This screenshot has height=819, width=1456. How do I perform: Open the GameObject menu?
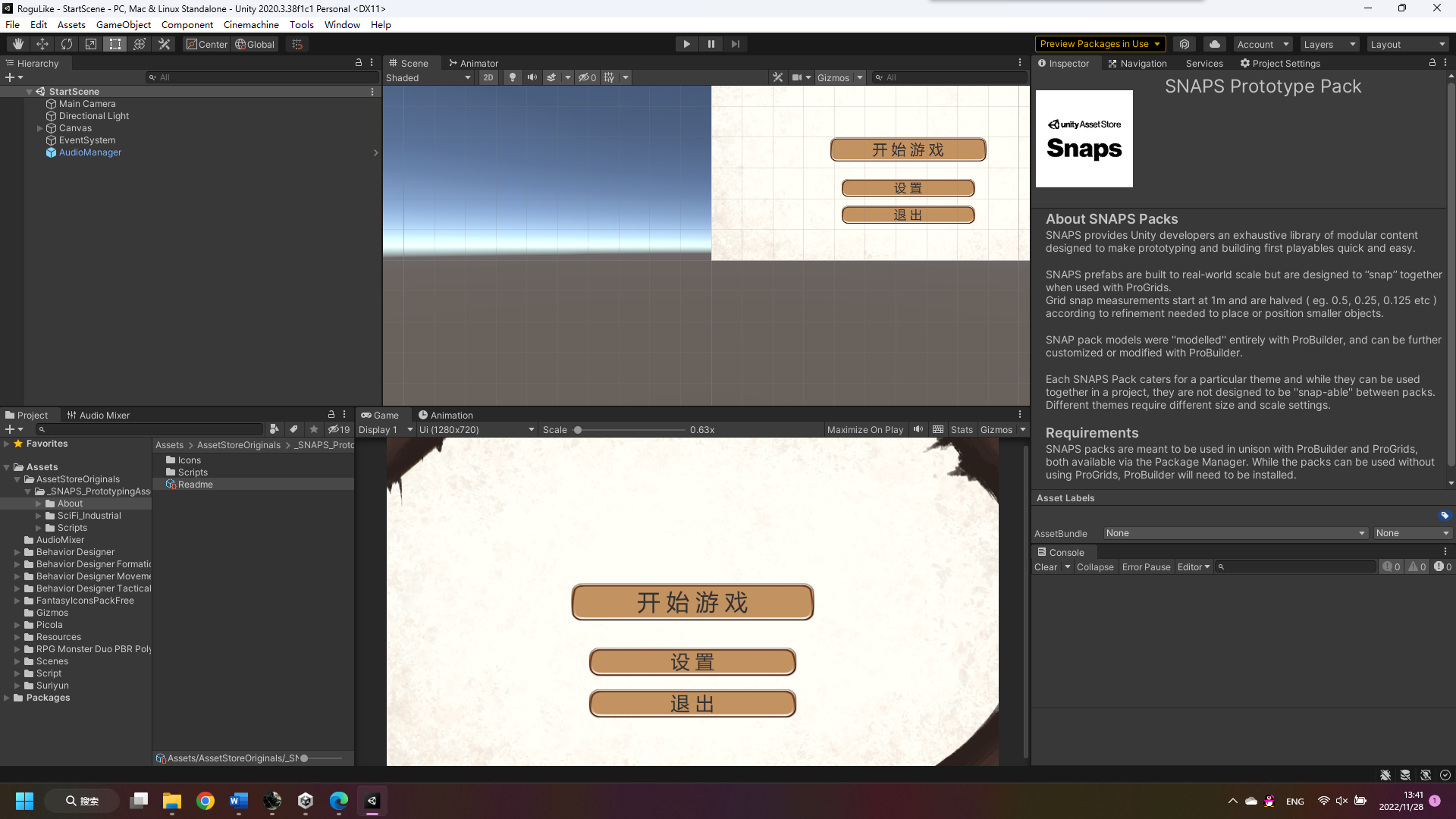(124, 24)
